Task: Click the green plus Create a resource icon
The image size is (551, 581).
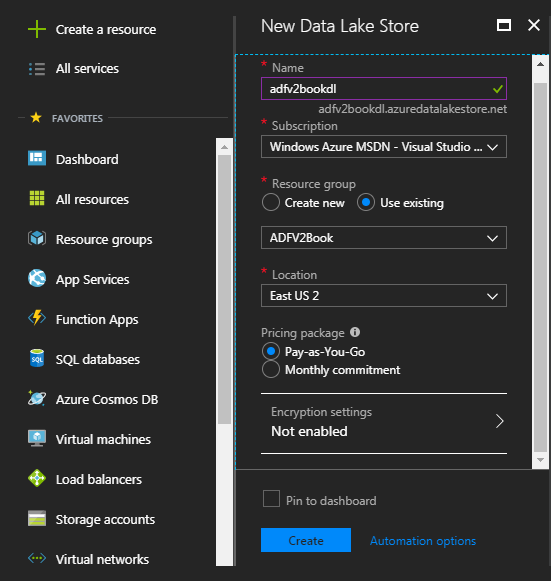Action: tap(37, 29)
